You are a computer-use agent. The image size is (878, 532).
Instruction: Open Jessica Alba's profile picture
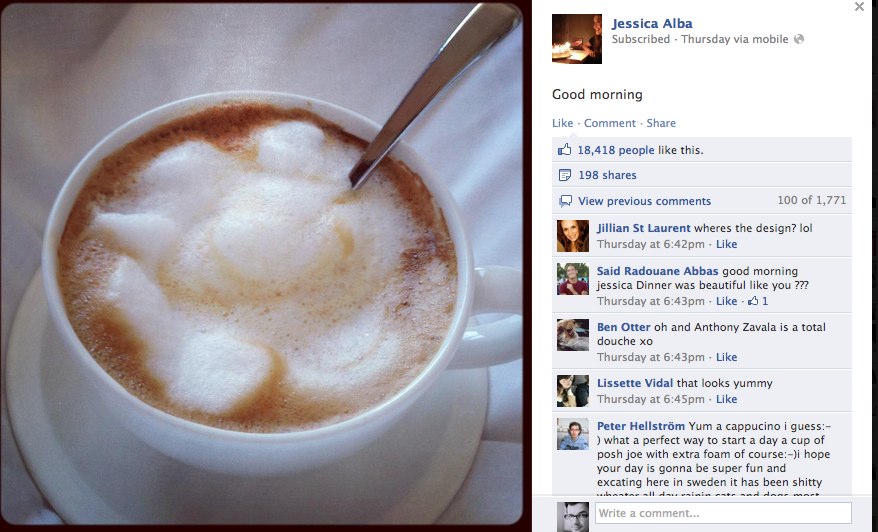coord(577,39)
